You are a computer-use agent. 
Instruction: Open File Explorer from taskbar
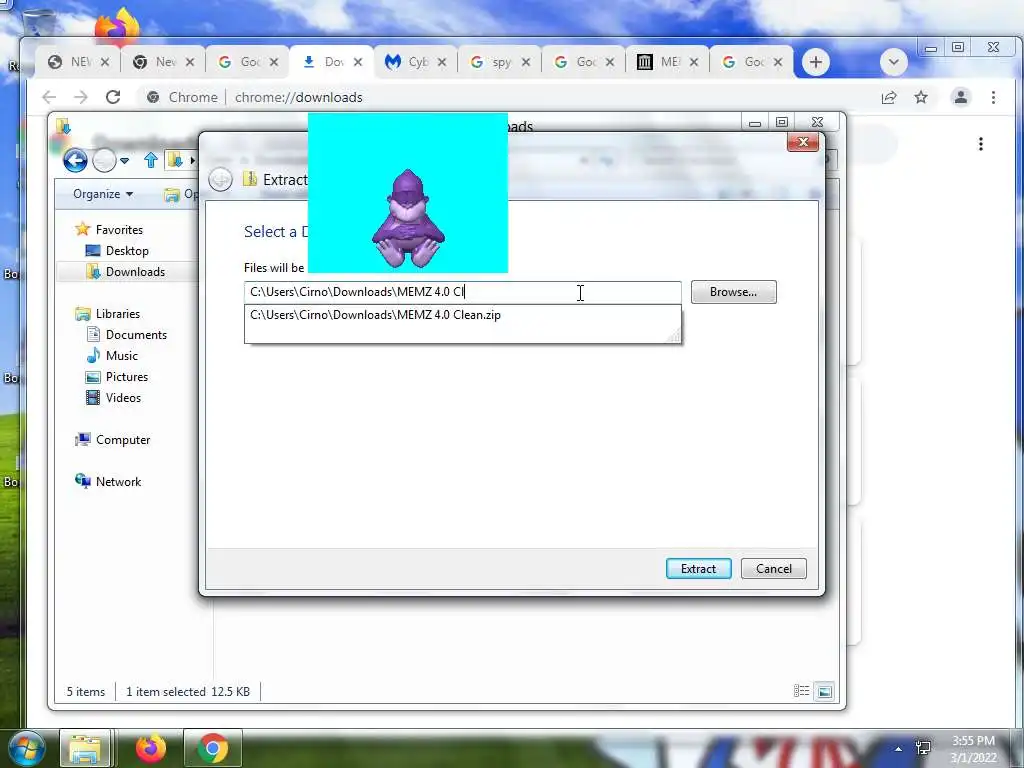coord(85,748)
